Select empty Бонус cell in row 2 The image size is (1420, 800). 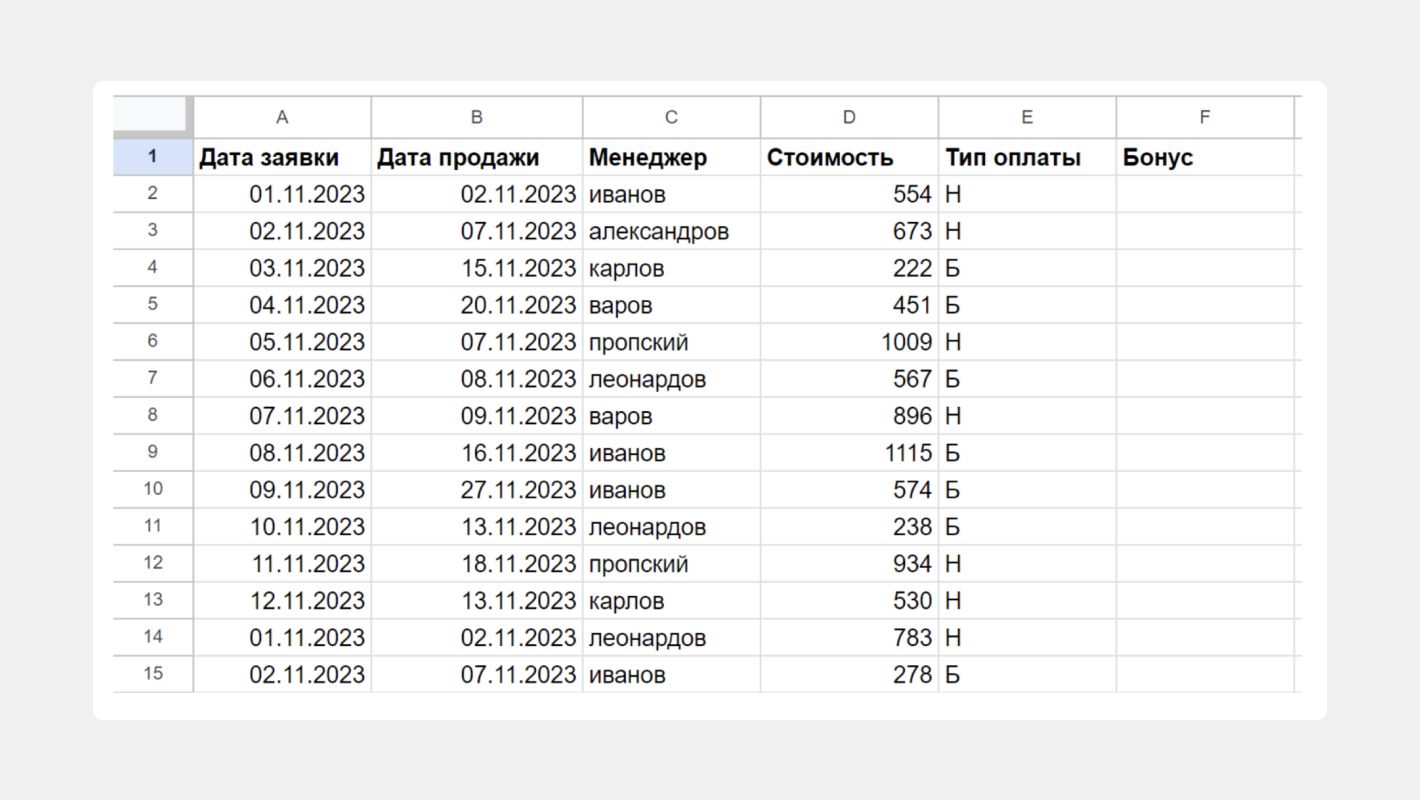1205,194
